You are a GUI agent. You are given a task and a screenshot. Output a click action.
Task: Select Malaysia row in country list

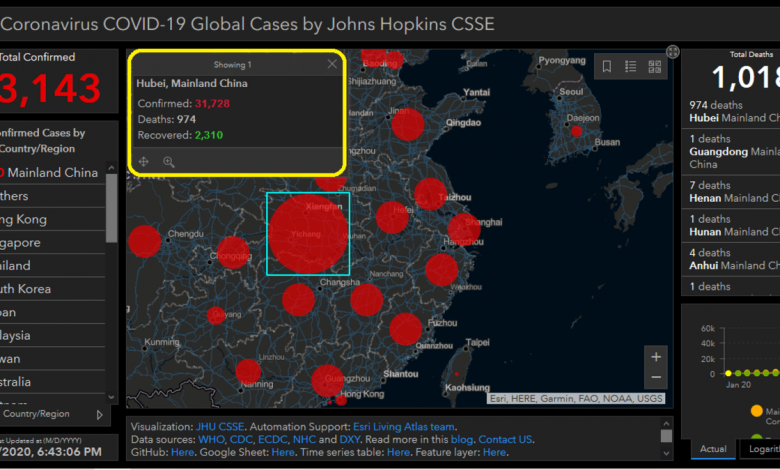(52, 336)
